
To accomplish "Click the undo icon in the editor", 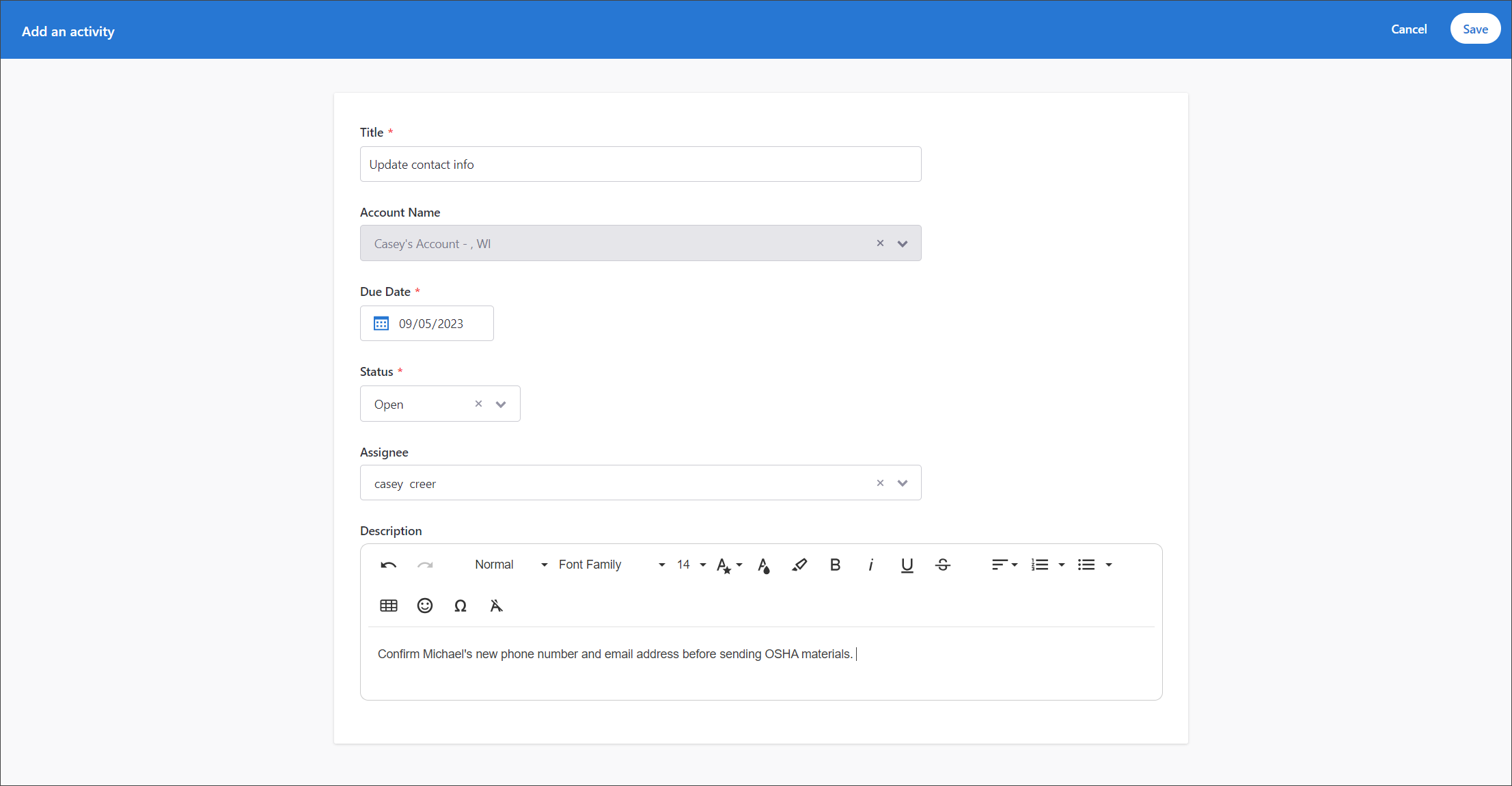I will (388, 565).
